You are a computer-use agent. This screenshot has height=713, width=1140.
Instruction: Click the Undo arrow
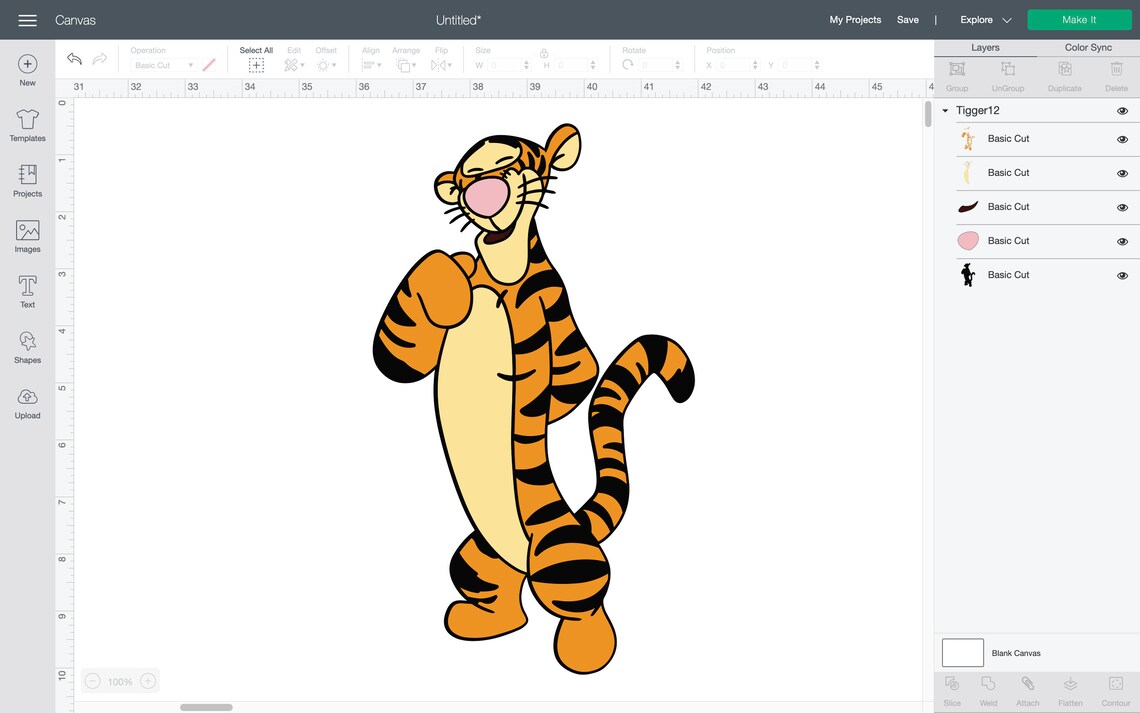click(x=74, y=58)
